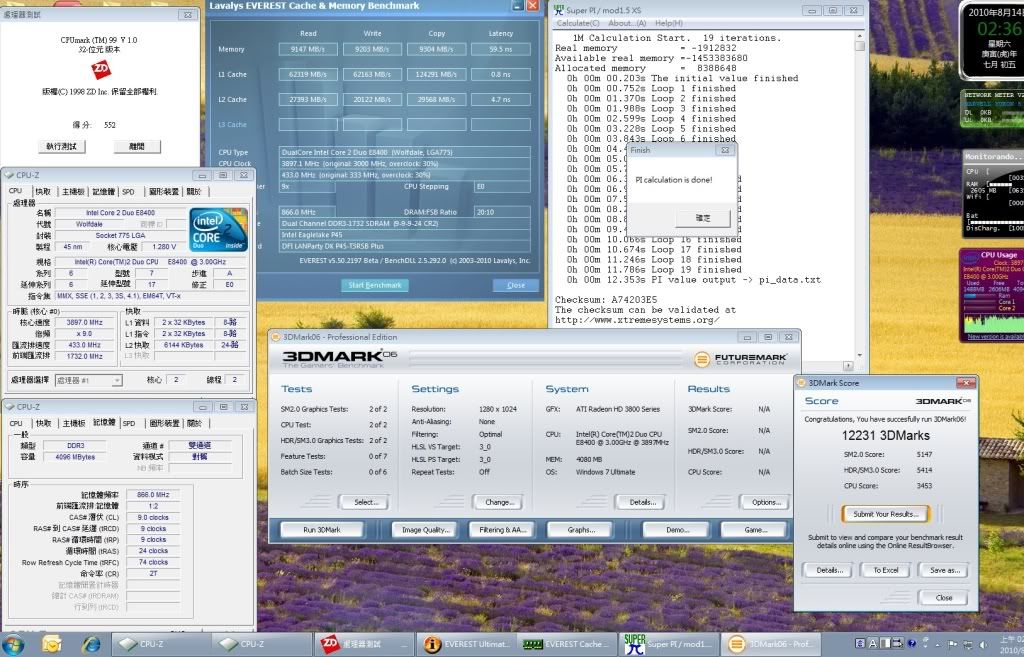Open Filtering & AA... in 3DMark06

pyautogui.click(x=502, y=530)
